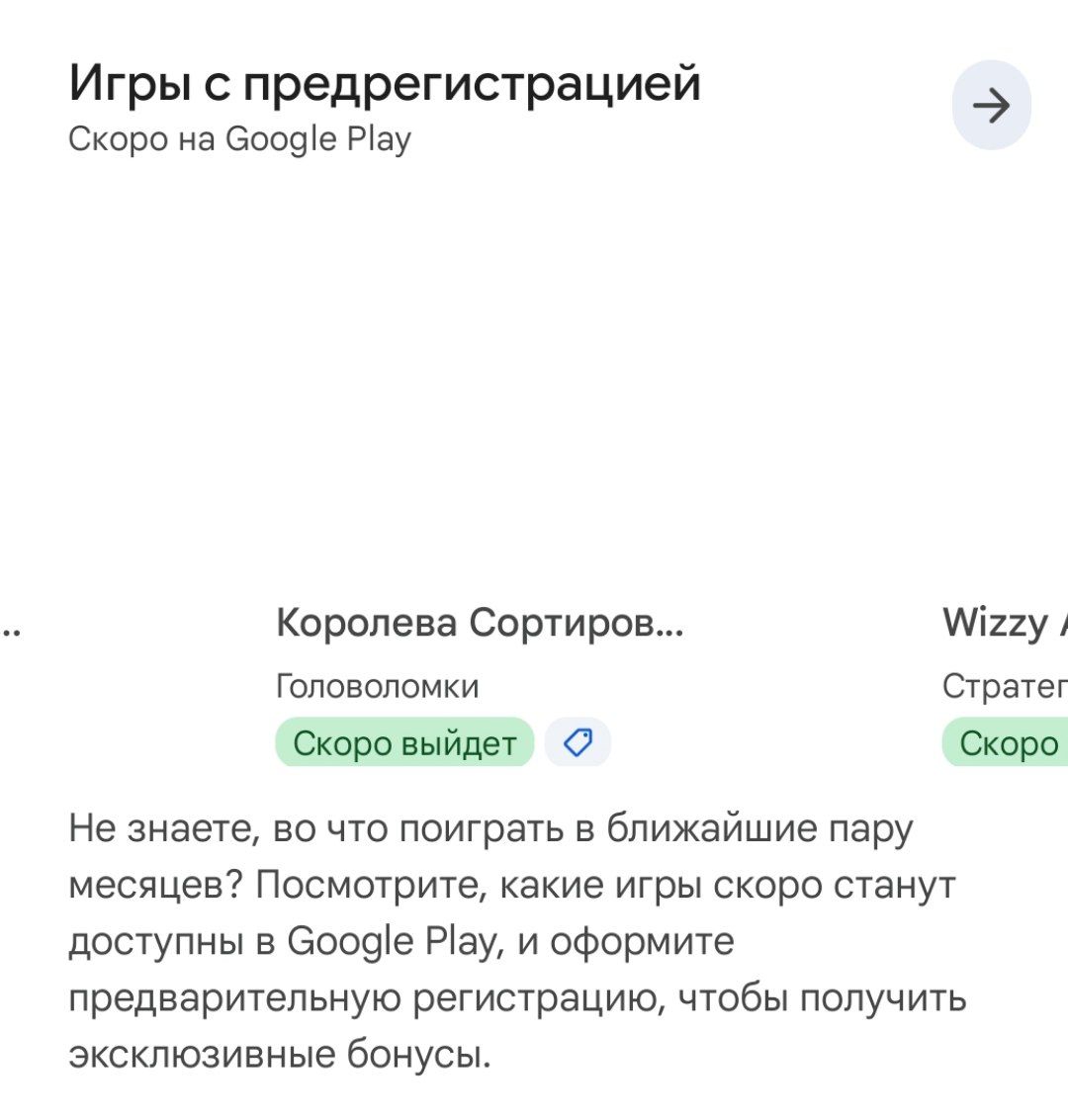The width and height of the screenshot is (1068, 1120).
Task: Tap the Скоро выйдет chip under Королева Сортиров
Action: (404, 743)
